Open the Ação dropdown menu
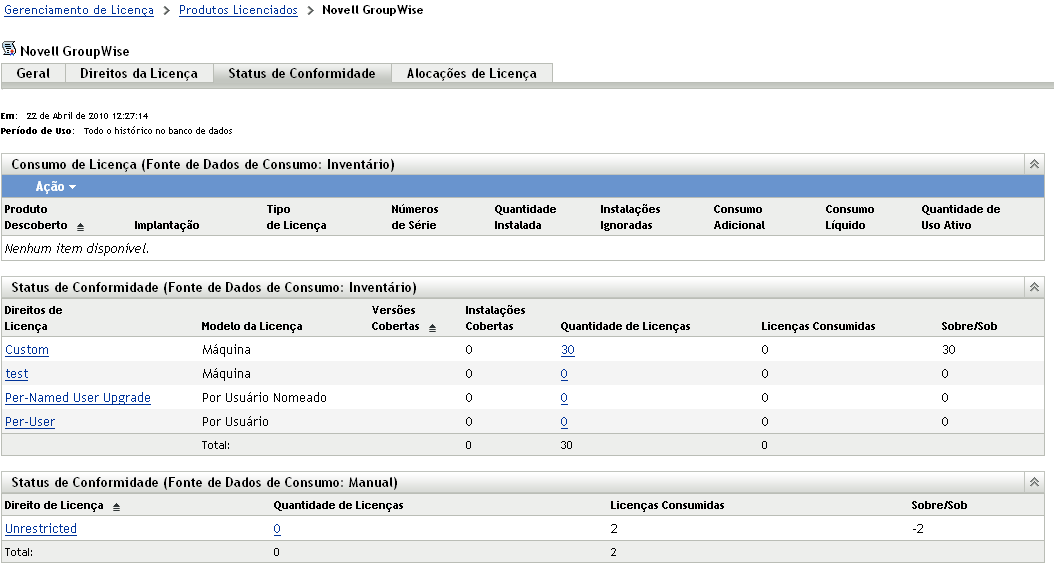 pos(55,187)
